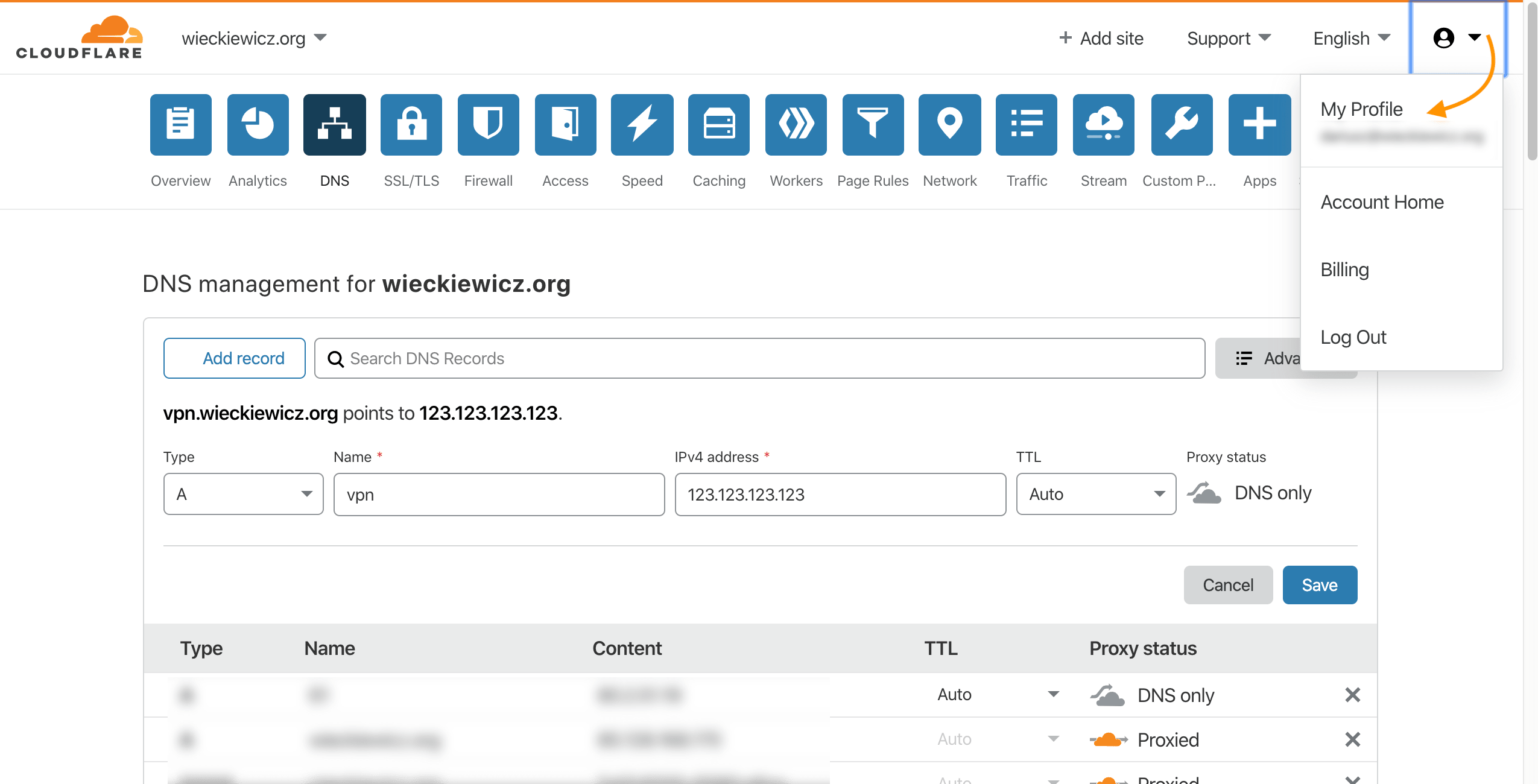This screenshot has height=784, width=1538.
Task: Click the Add site link
Action: (1101, 38)
